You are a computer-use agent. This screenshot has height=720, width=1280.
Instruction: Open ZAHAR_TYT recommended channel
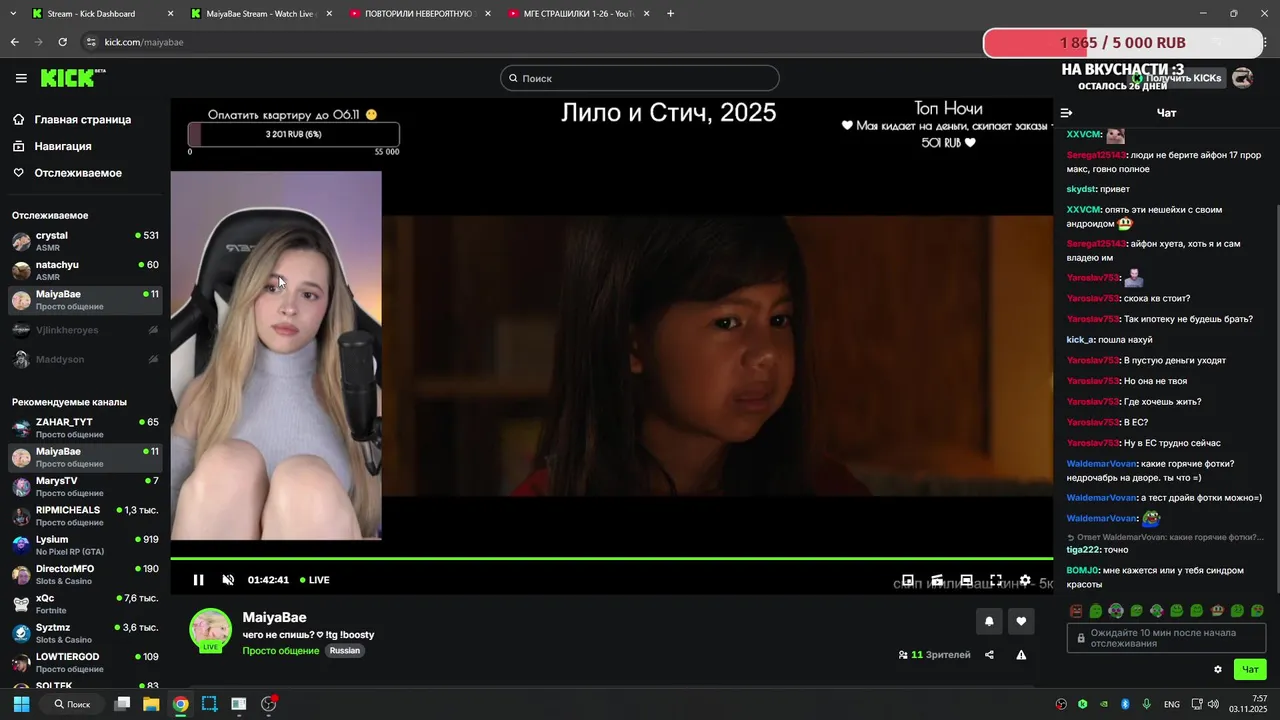click(x=85, y=428)
